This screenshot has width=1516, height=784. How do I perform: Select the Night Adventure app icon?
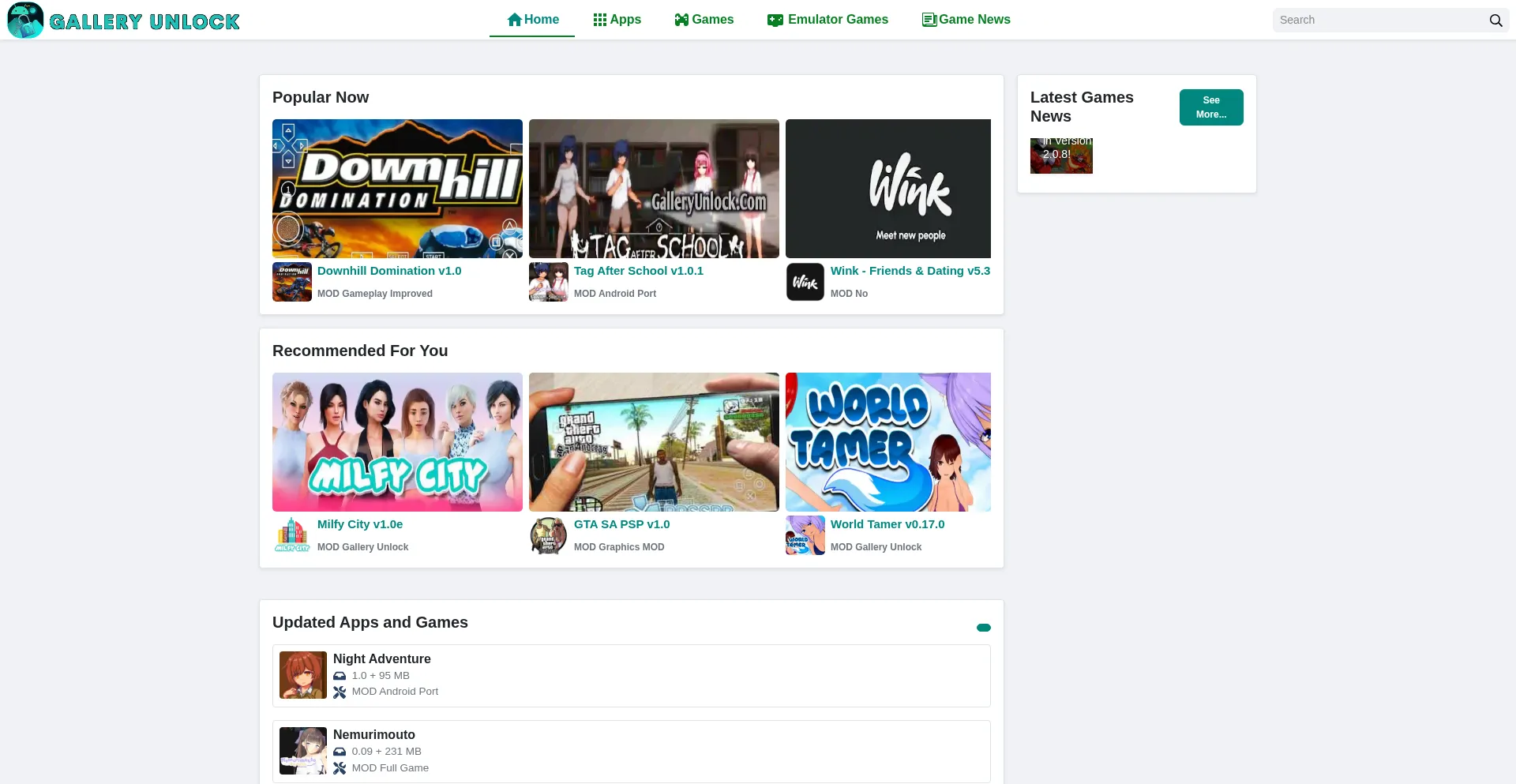click(303, 675)
